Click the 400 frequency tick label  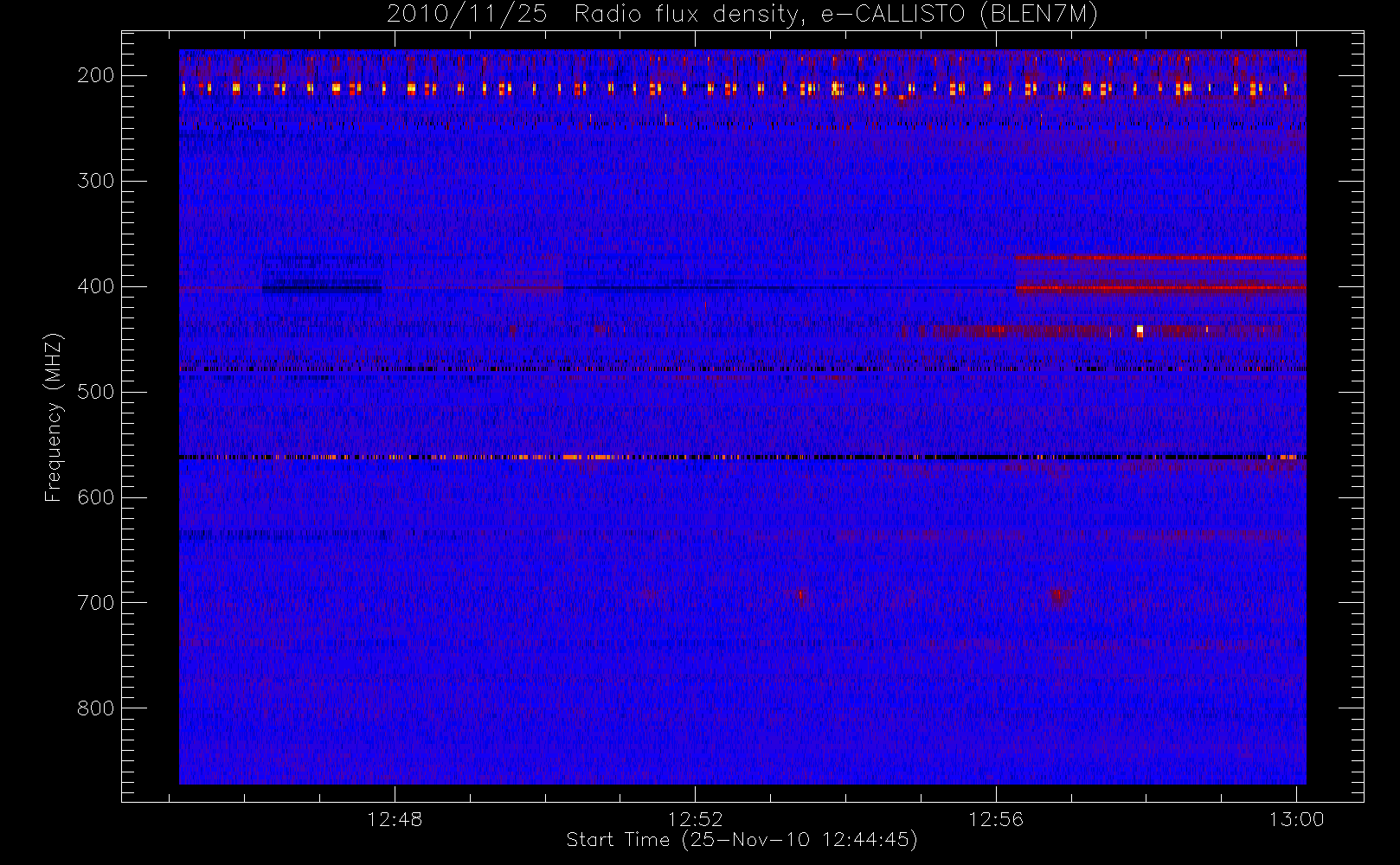pyautogui.click(x=95, y=286)
